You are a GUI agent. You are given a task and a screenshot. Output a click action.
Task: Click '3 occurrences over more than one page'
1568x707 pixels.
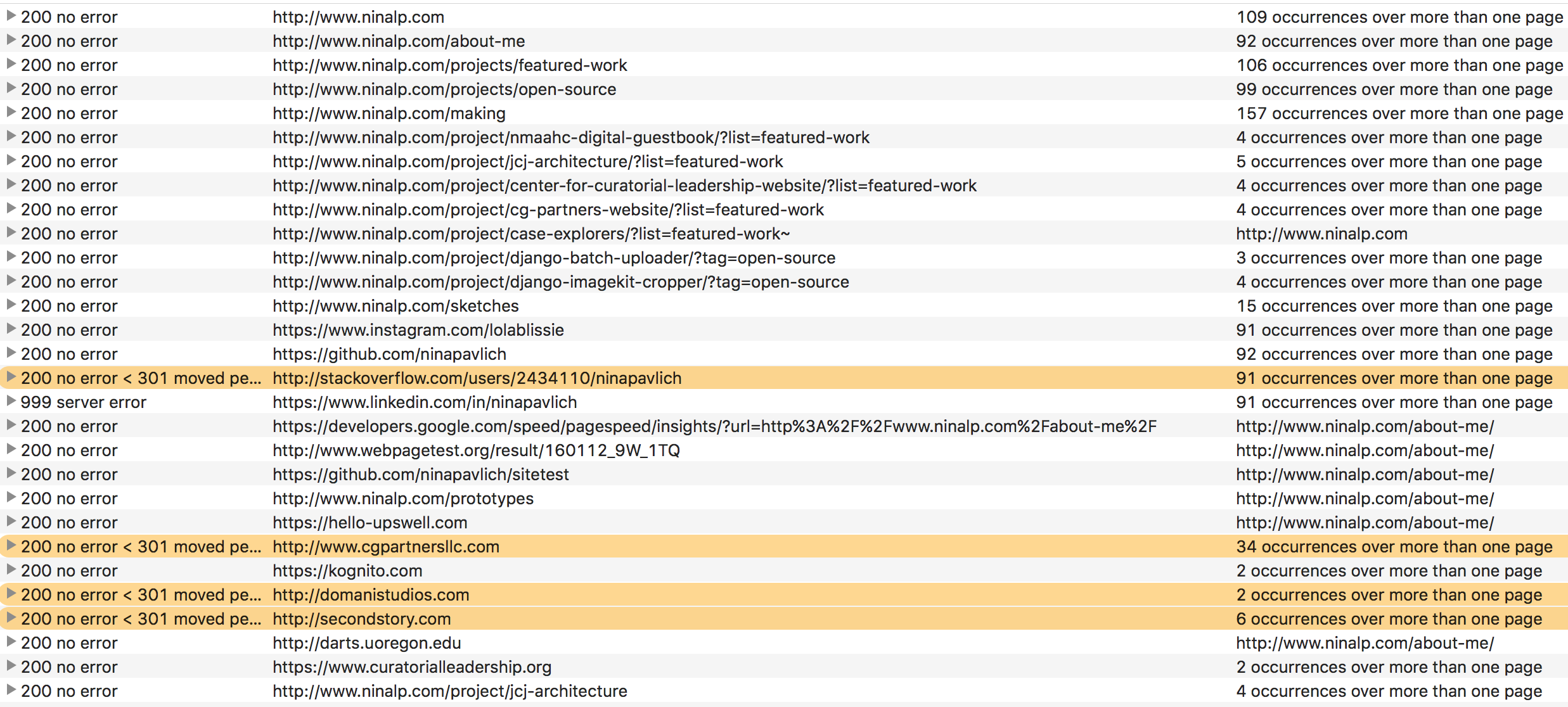click(x=1389, y=258)
